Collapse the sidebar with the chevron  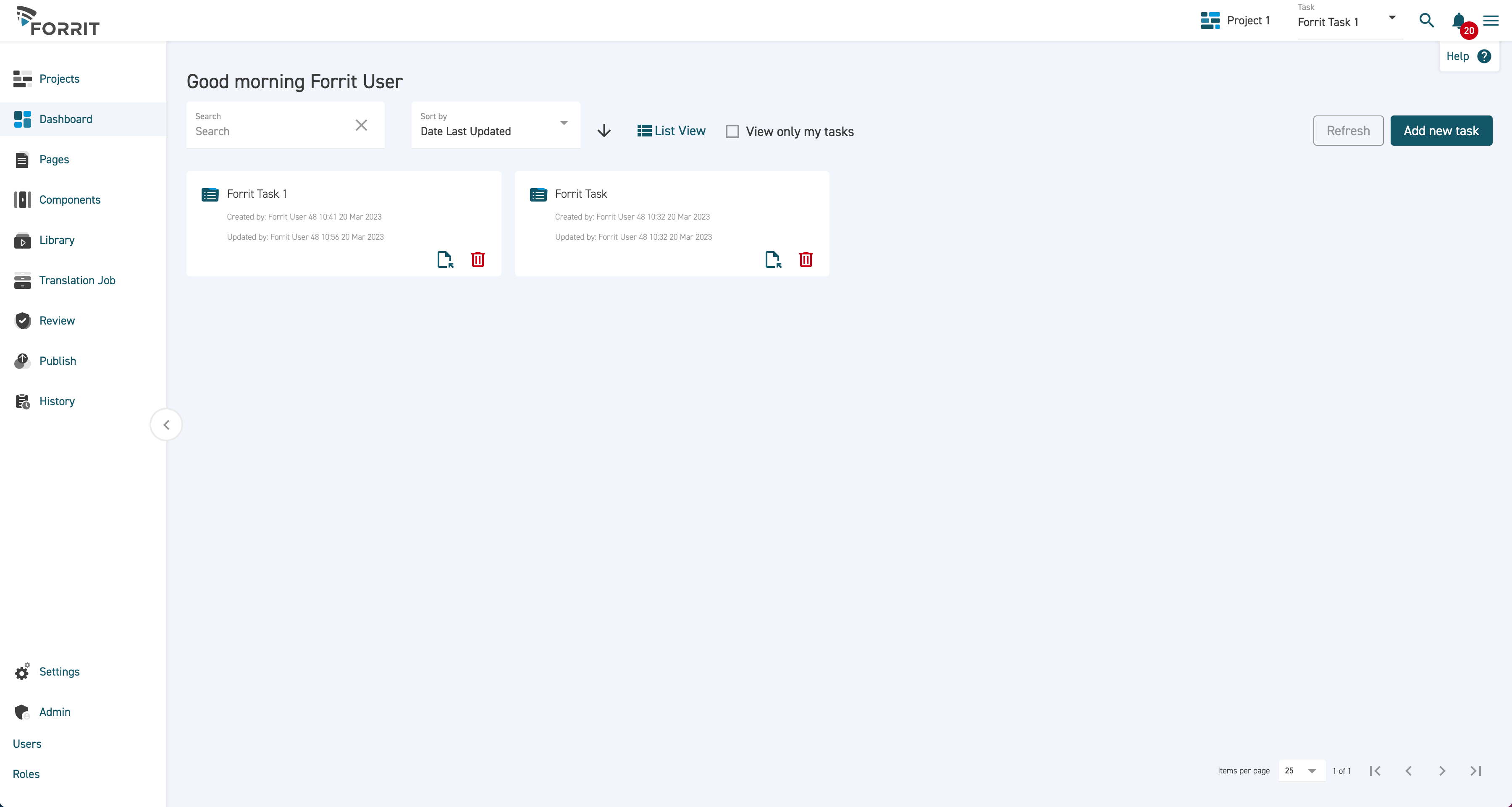coord(166,424)
